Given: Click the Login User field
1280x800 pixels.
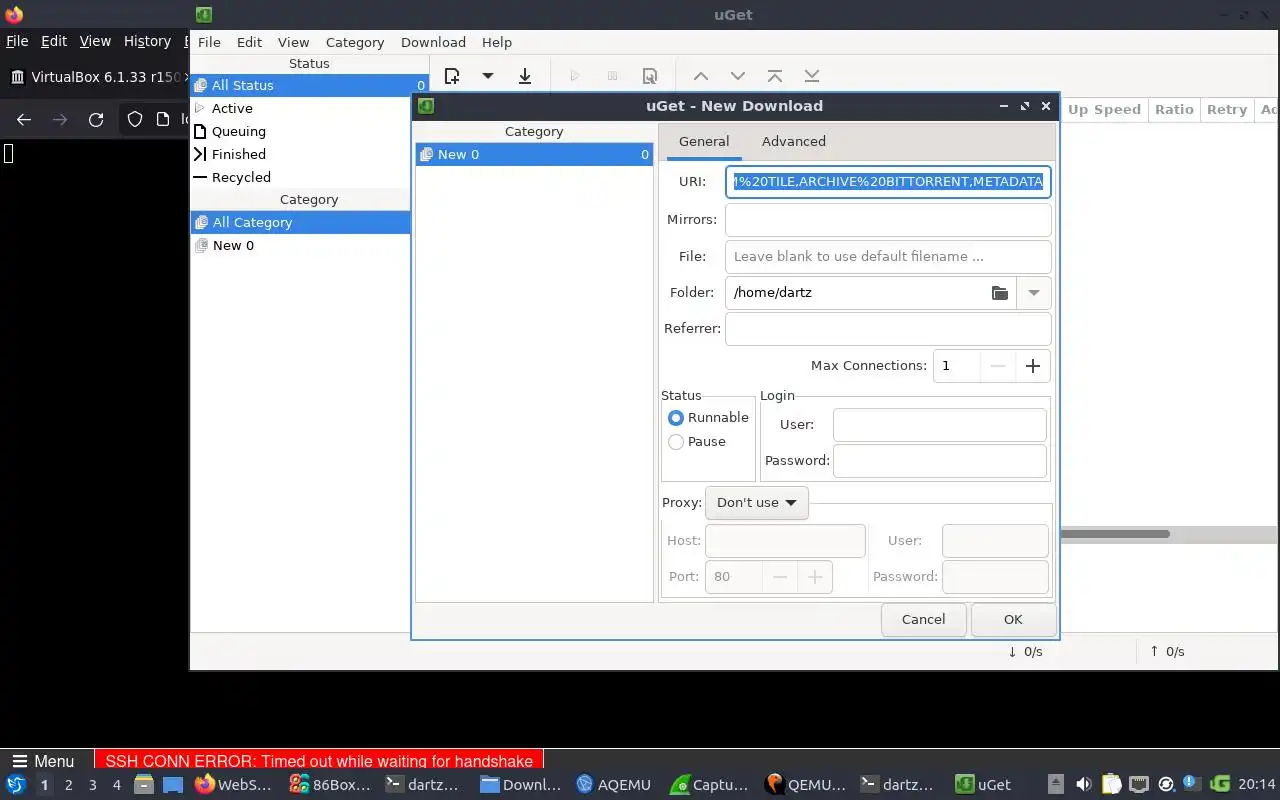Looking at the screenshot, I should coord(940,424).
